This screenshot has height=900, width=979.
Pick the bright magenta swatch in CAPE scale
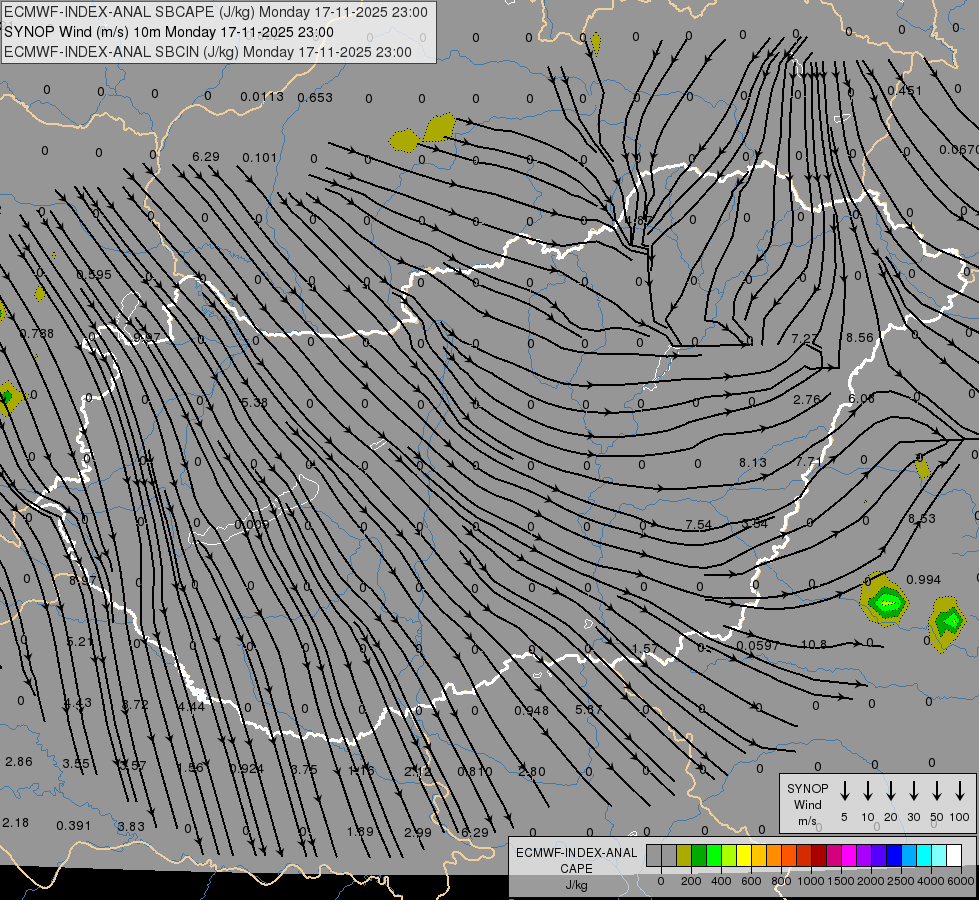[849, 855]
